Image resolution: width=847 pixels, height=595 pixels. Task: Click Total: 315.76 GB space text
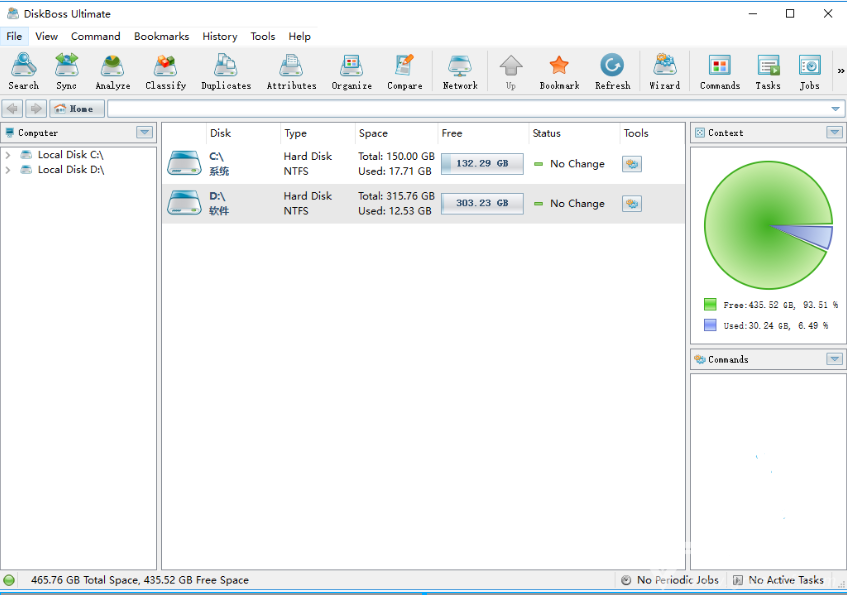pos(396,196)
